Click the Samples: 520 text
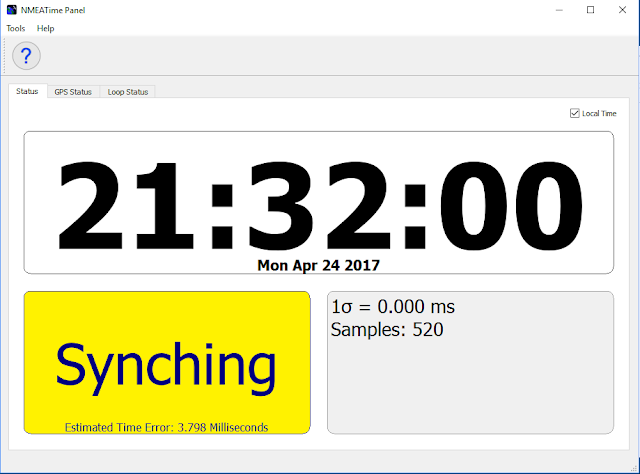 point(387,329)
